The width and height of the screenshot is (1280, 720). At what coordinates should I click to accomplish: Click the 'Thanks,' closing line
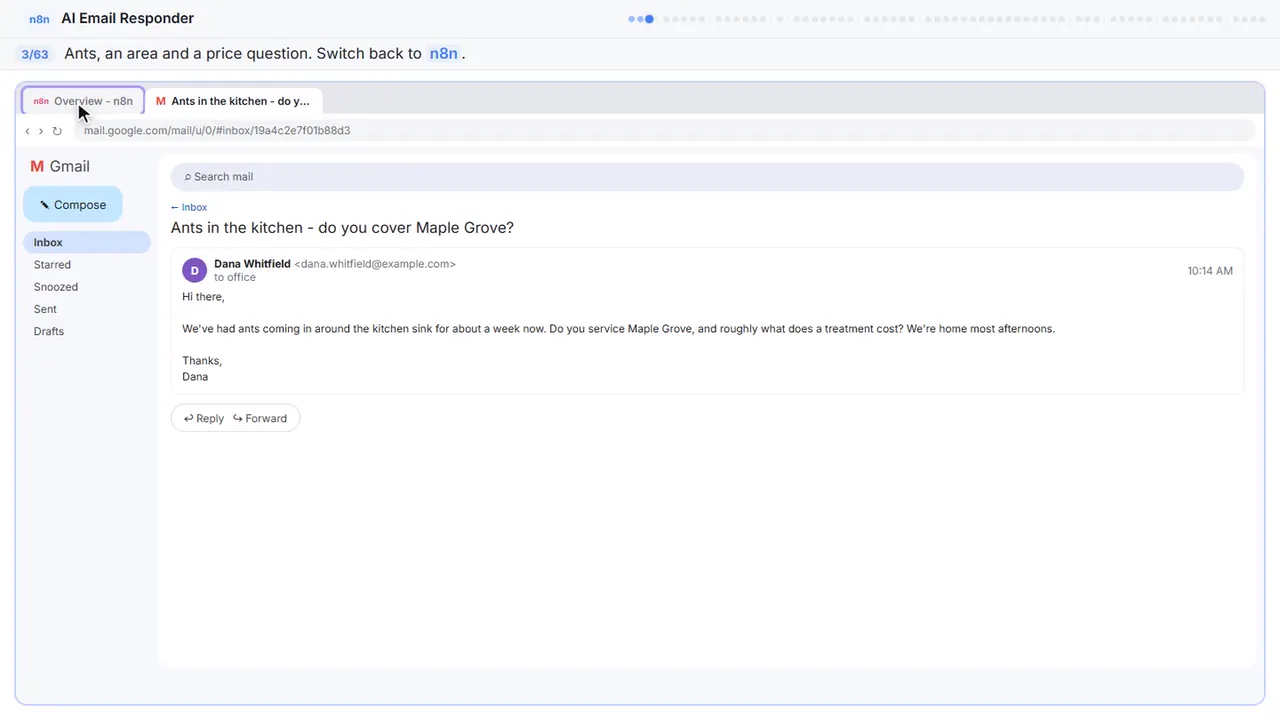(x=202, y=361)
